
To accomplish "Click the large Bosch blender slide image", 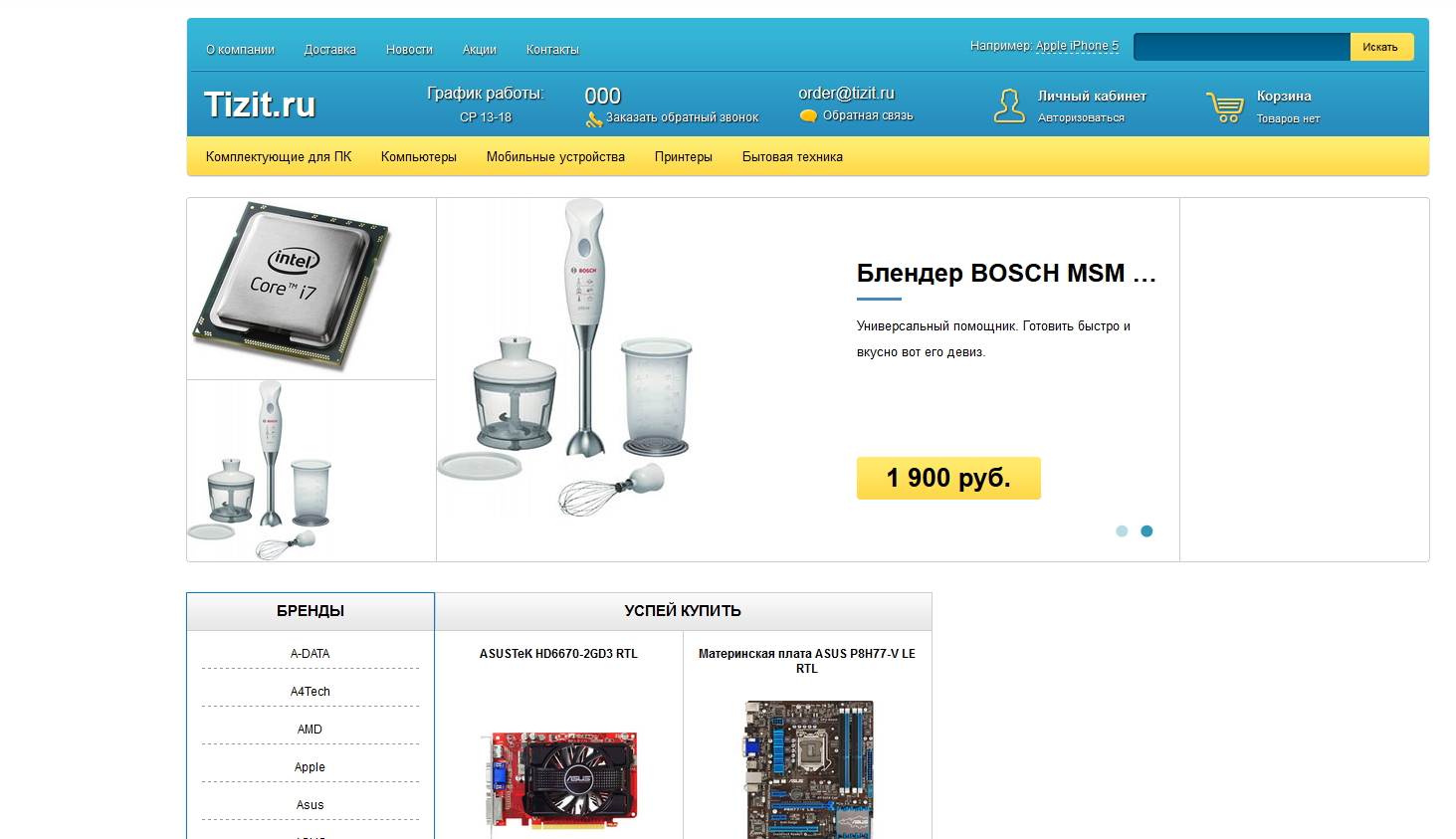I will tap(565, 358).
